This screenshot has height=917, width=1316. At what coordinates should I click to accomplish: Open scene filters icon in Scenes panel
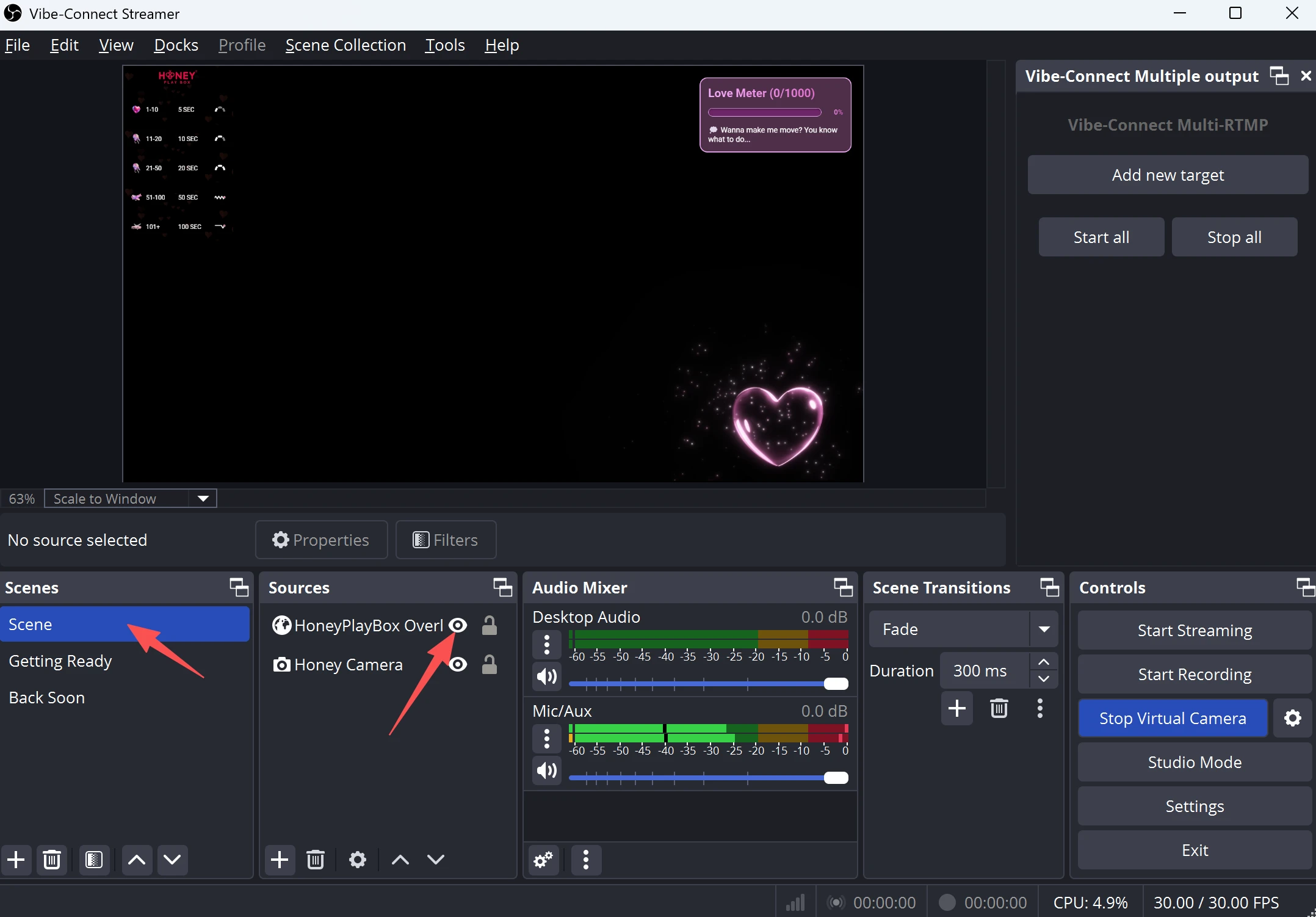[x=93, y=860]
